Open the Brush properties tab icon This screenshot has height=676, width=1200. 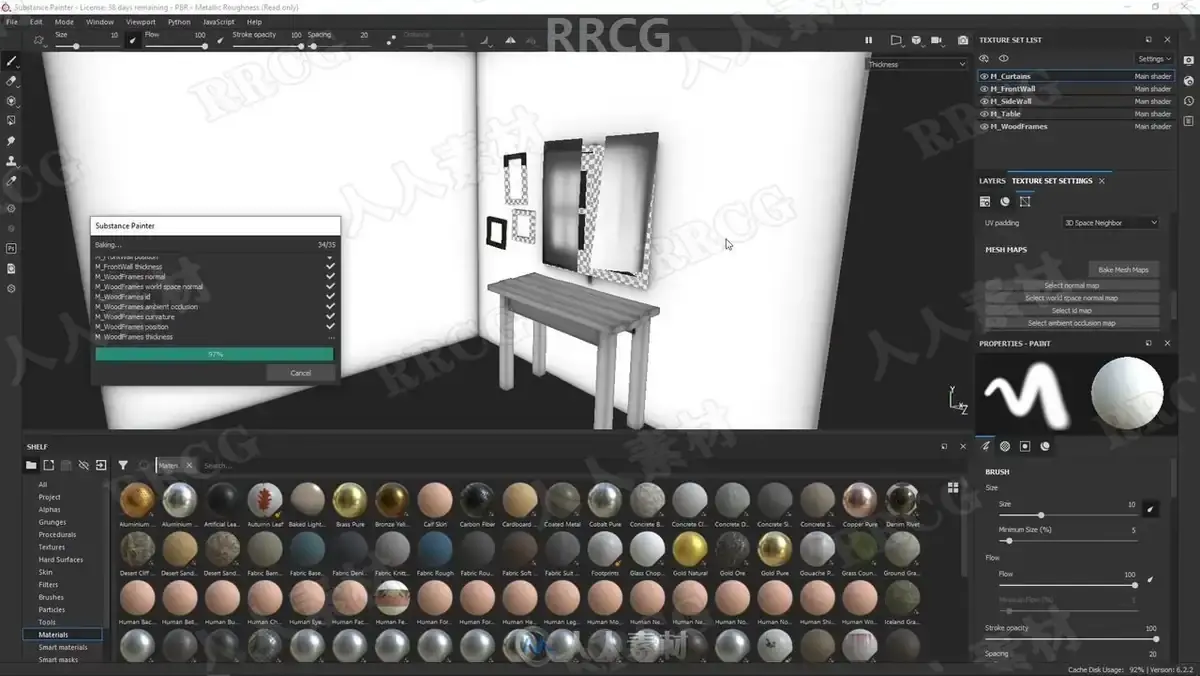[x=985, y=446]
